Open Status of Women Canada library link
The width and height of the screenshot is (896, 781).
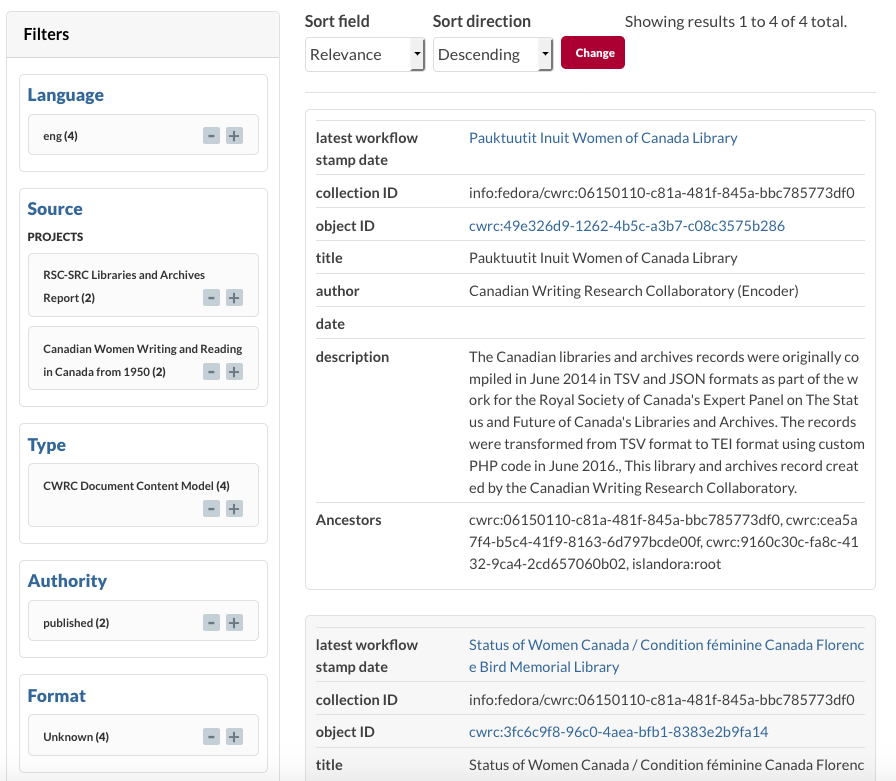click(666, 656)
